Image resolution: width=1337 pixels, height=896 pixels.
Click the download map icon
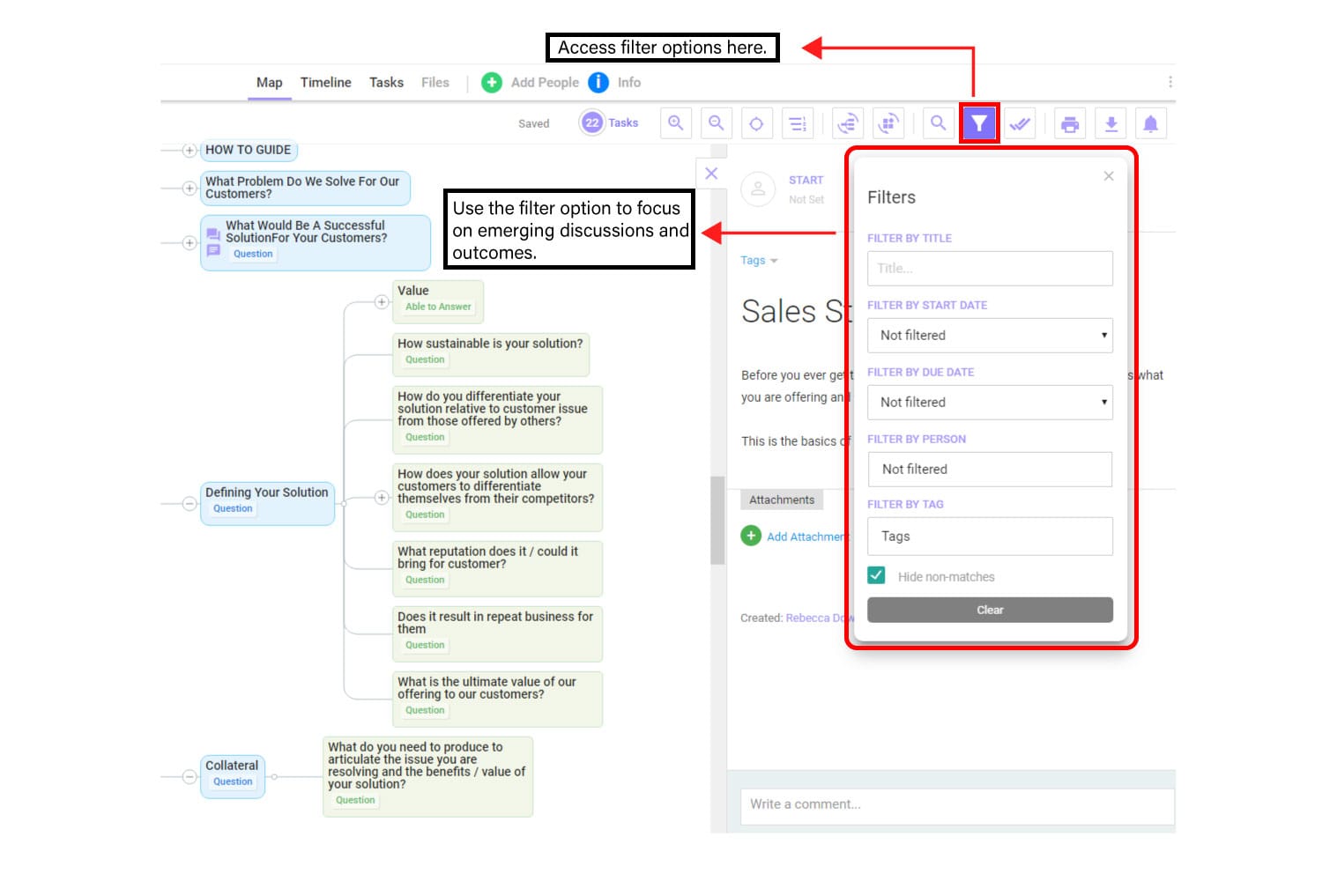pos(1110,122)
